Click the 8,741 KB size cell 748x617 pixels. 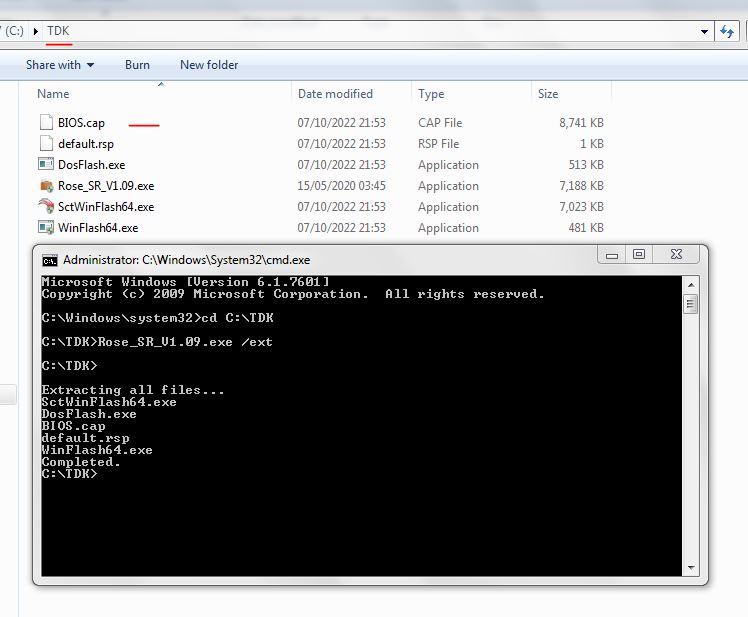pos(581,123)
